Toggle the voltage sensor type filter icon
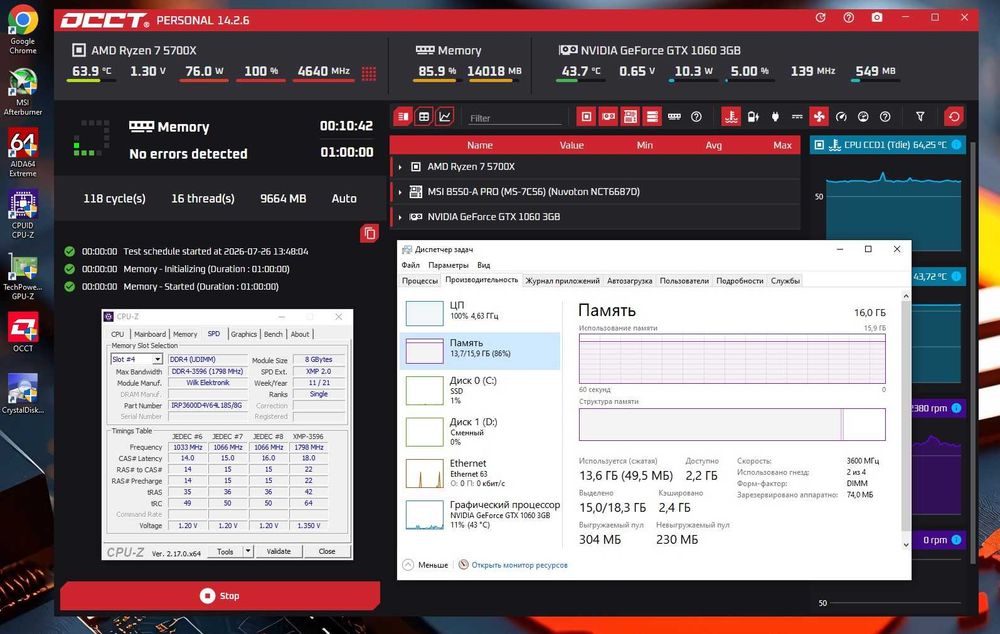 tap(797, 117)
